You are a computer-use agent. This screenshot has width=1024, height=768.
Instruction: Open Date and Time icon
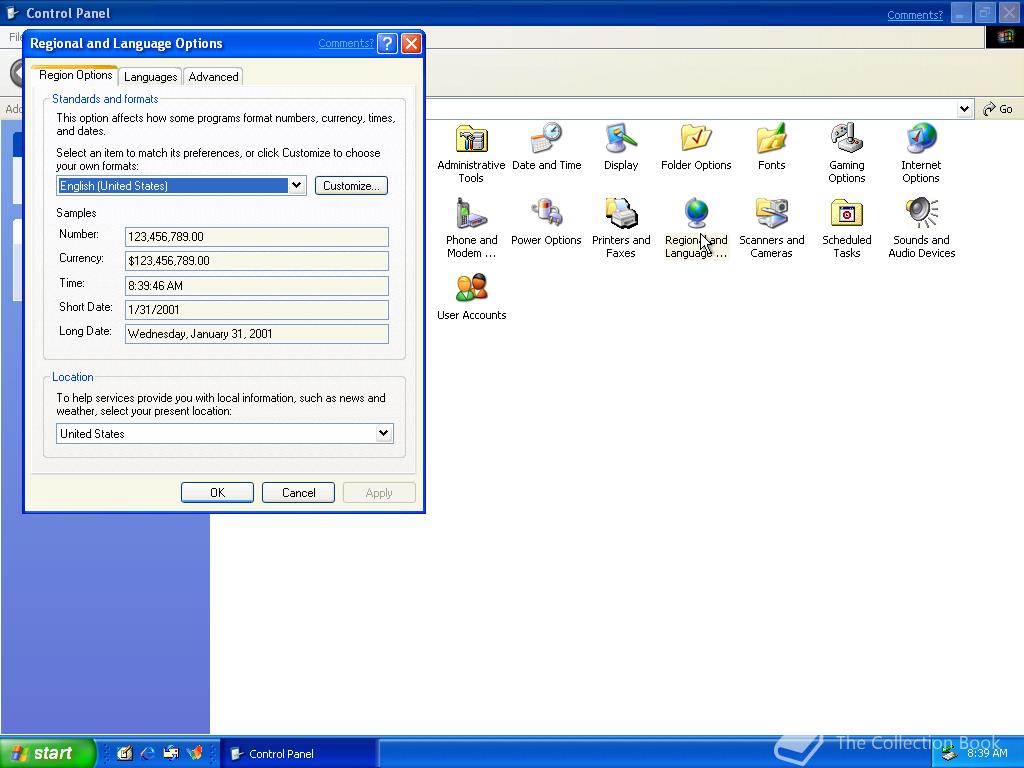(x=547, y=137)
